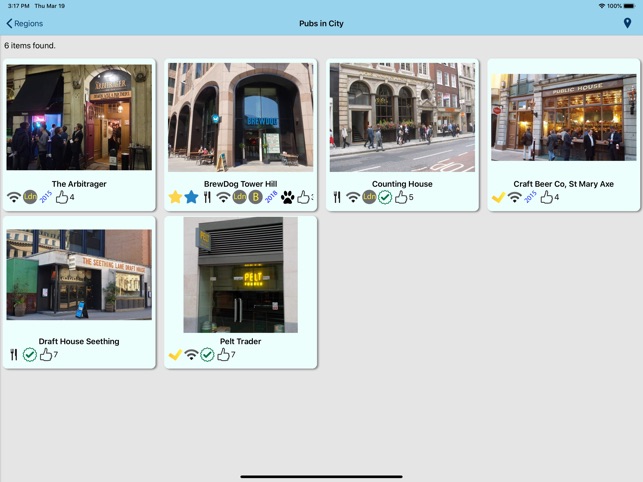Tap thumbs-up on The Arbitrager card
The height and width of the screenshot is (482, 643).
pyautogui.click(x=62, y=197)
